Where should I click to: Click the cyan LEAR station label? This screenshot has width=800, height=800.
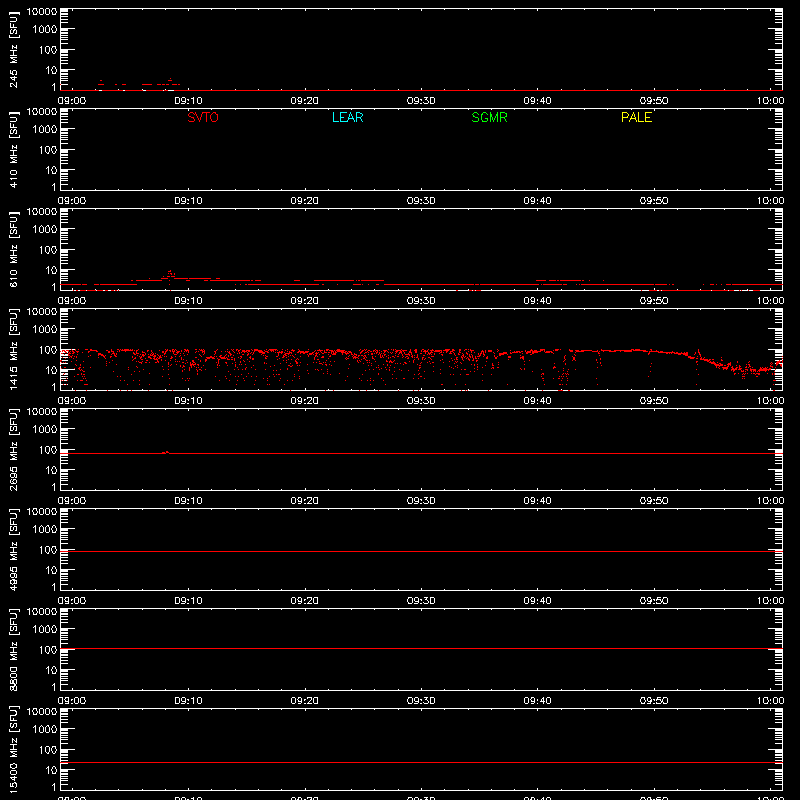347,117
